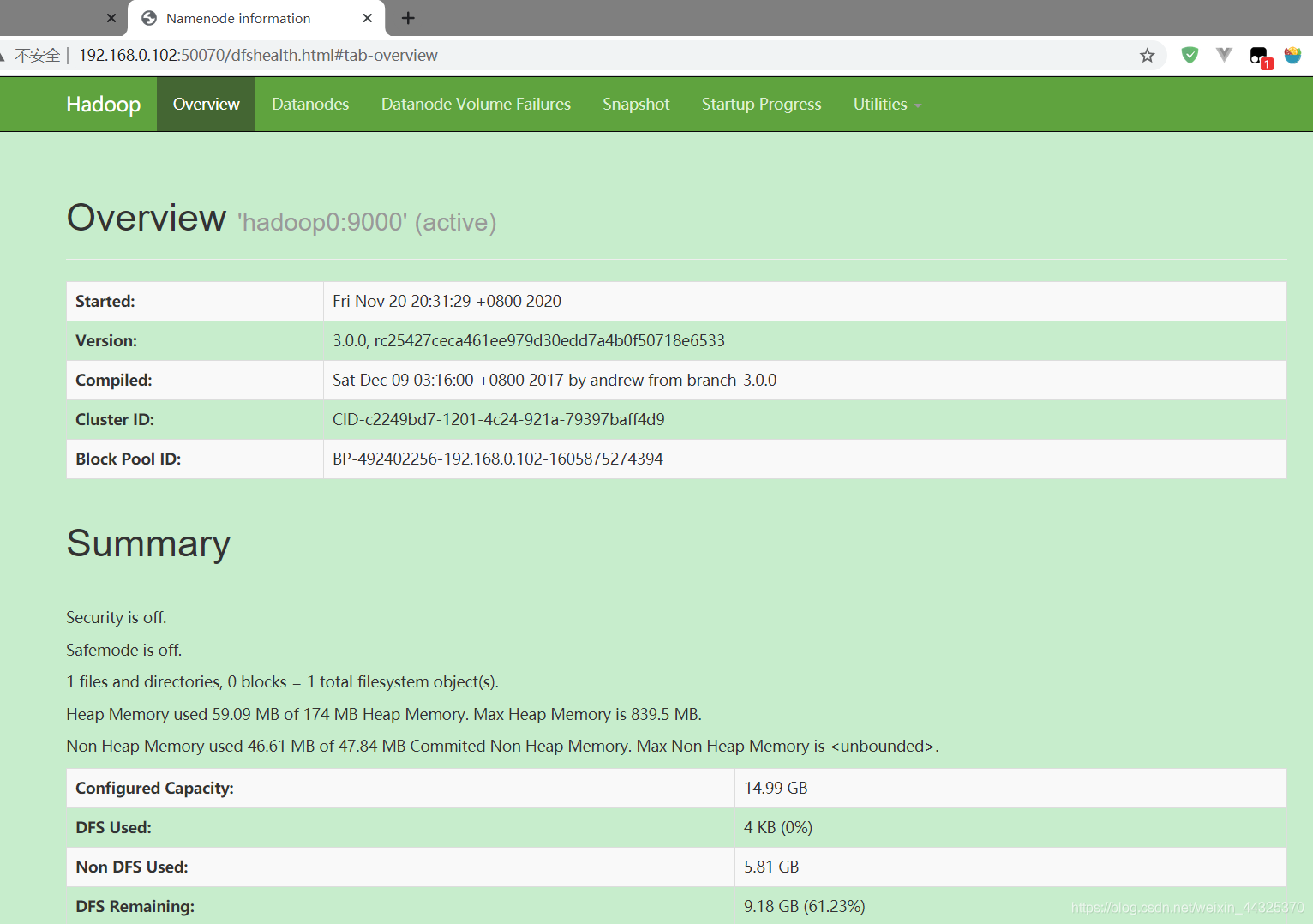Viewport: 1313px width, 924px height.
Task: Expand the Utilities dropdown menu
Action: (887, 105)
